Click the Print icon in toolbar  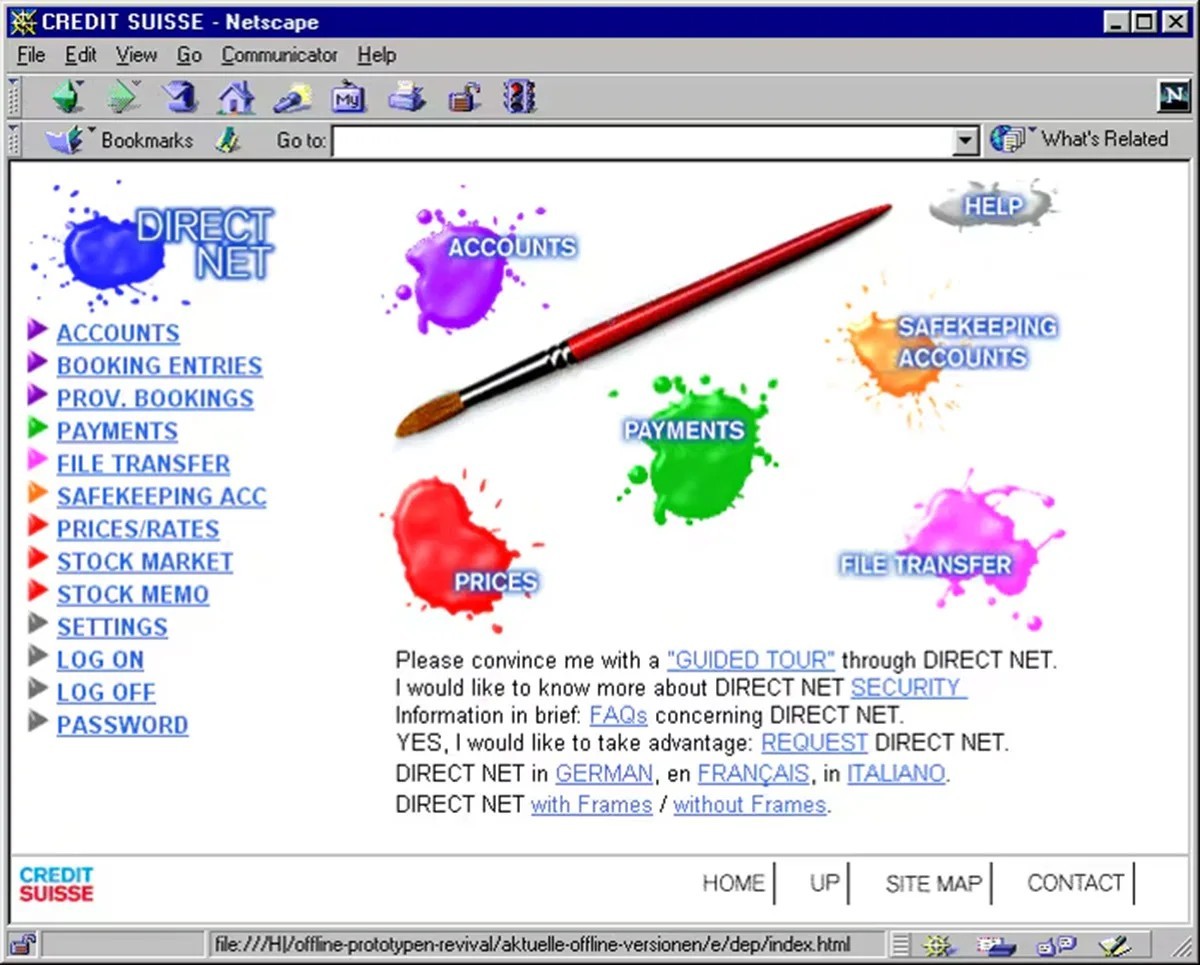(x=407, y=97)
